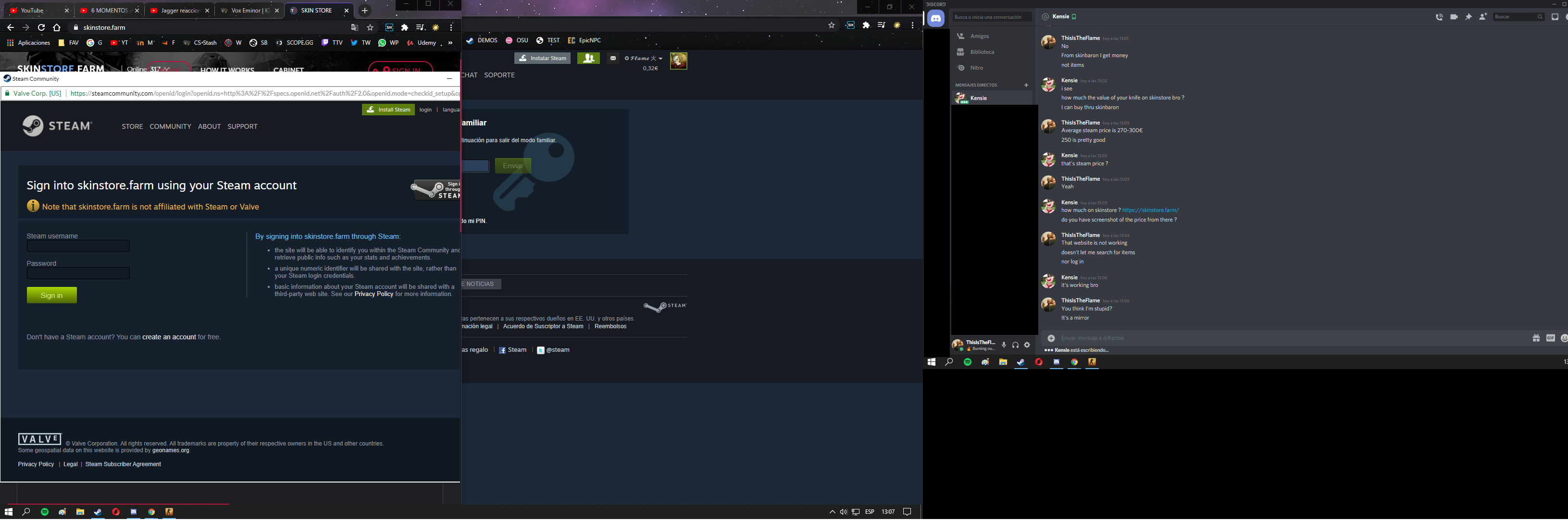Start a video call in Discord

tap(1454, 17)
